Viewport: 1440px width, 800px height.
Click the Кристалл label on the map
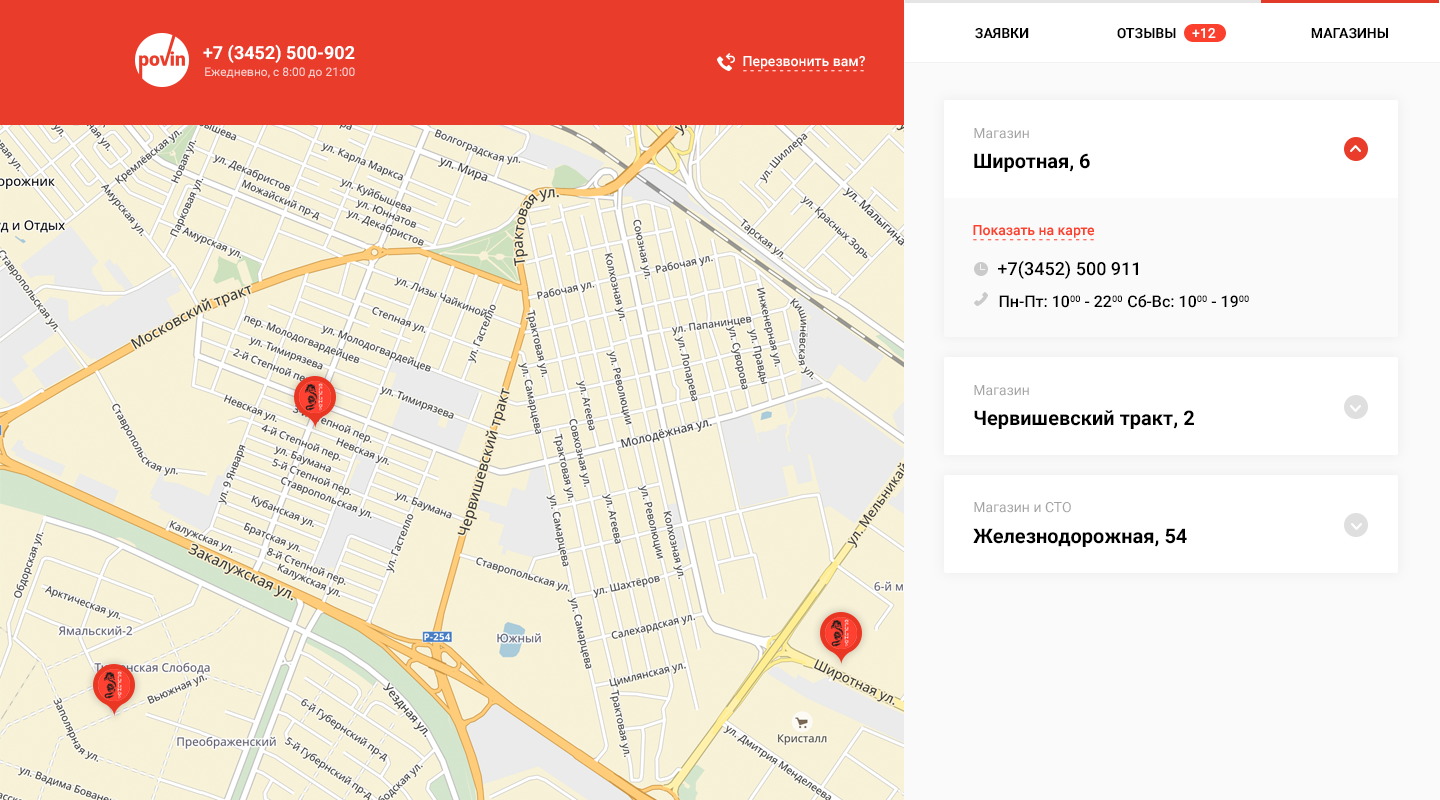click(x=802, y=739)
